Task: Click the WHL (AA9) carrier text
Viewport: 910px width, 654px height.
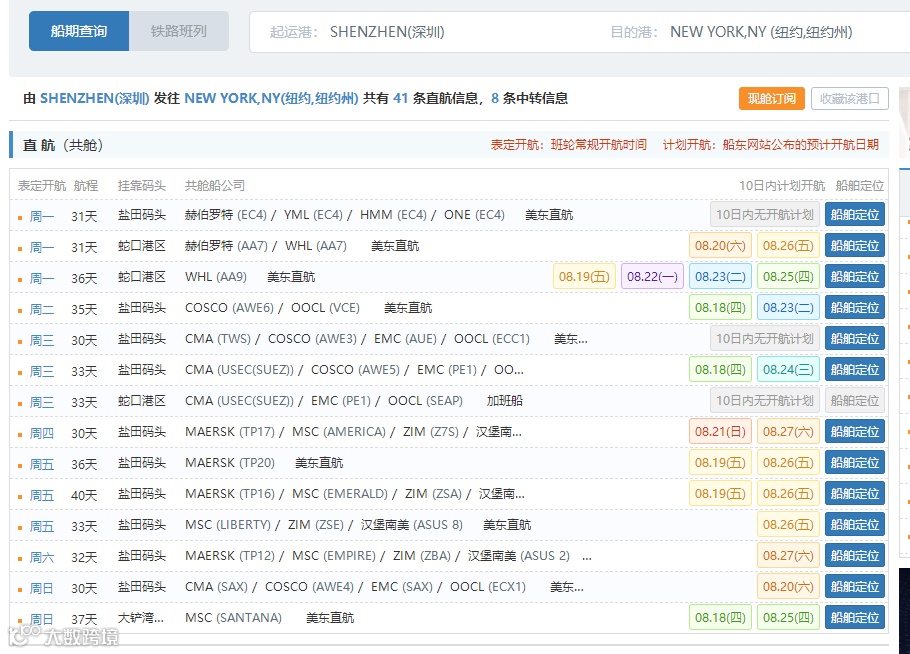Action: [216, 277]
